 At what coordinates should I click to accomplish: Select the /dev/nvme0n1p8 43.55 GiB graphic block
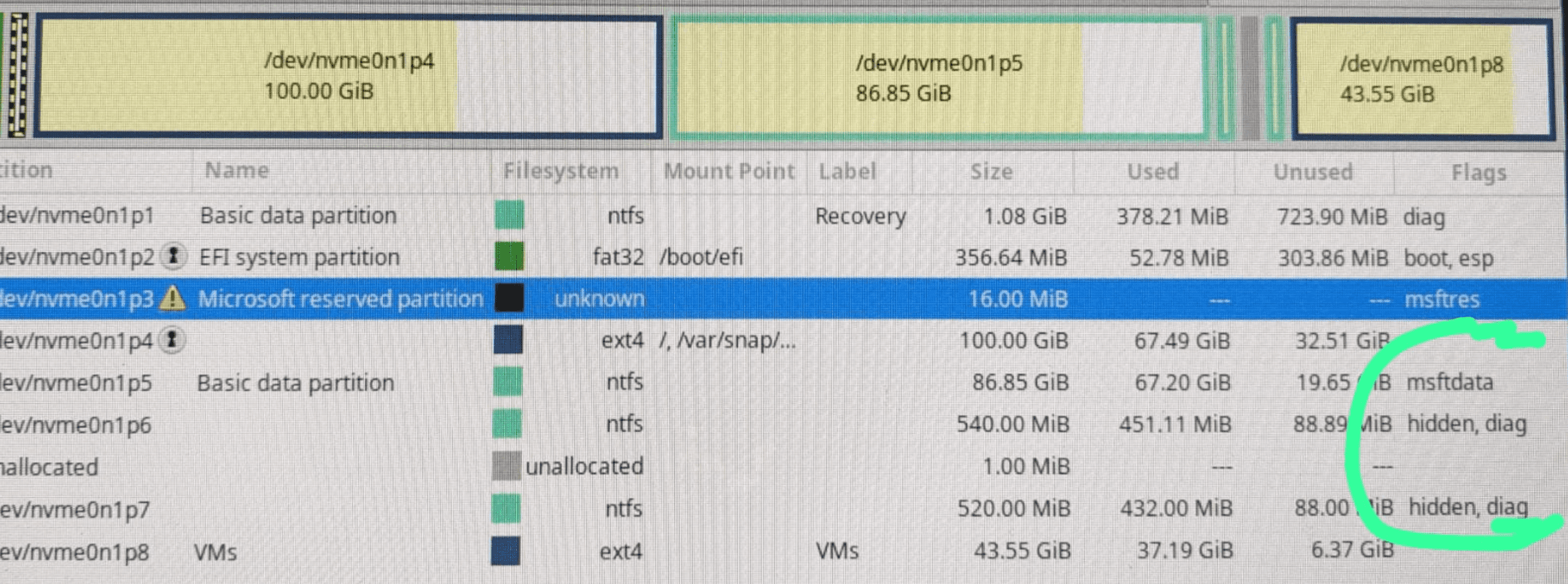click(x=1421, y=79)
